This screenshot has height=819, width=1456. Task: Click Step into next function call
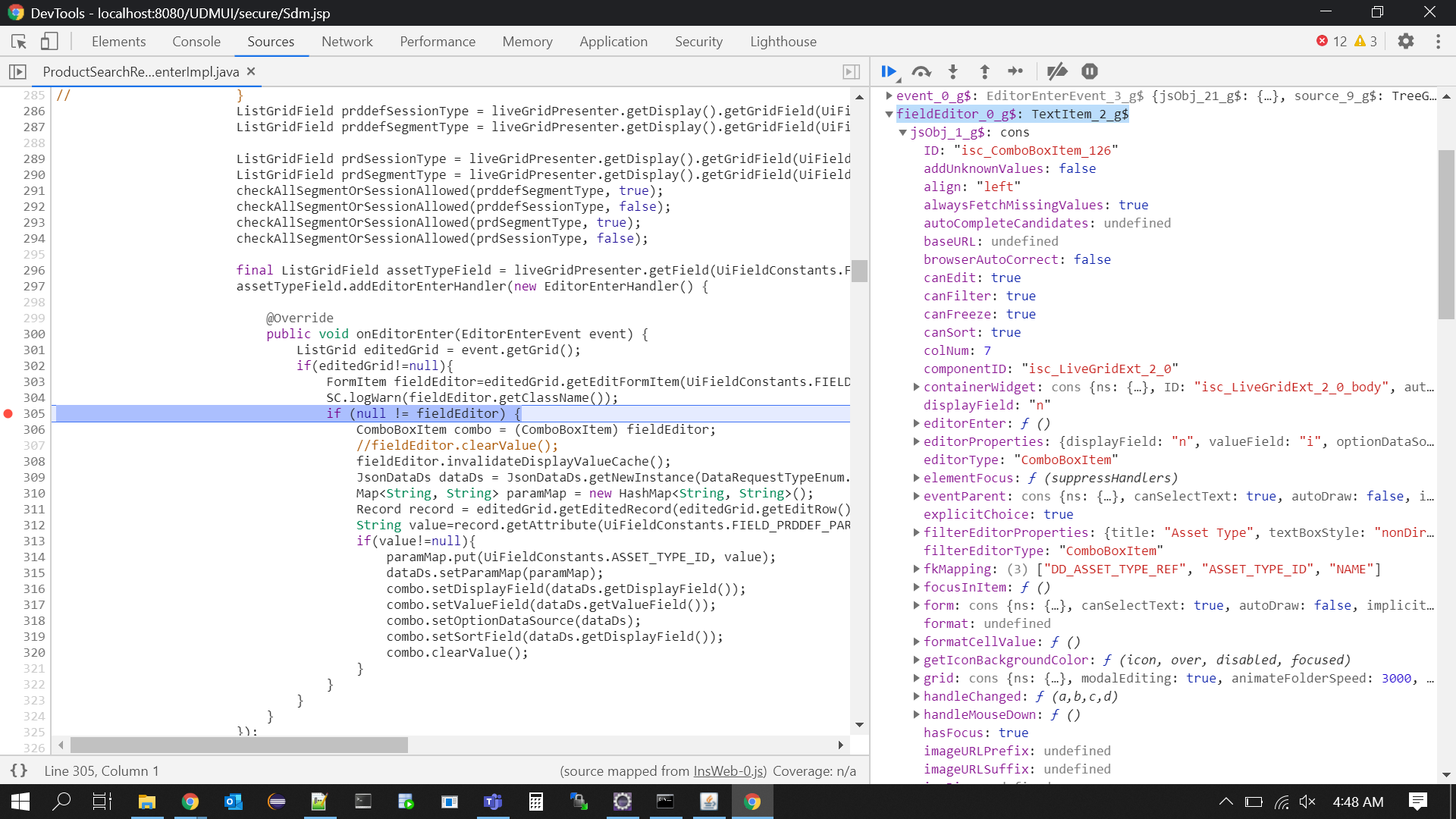tap(953, 71)
